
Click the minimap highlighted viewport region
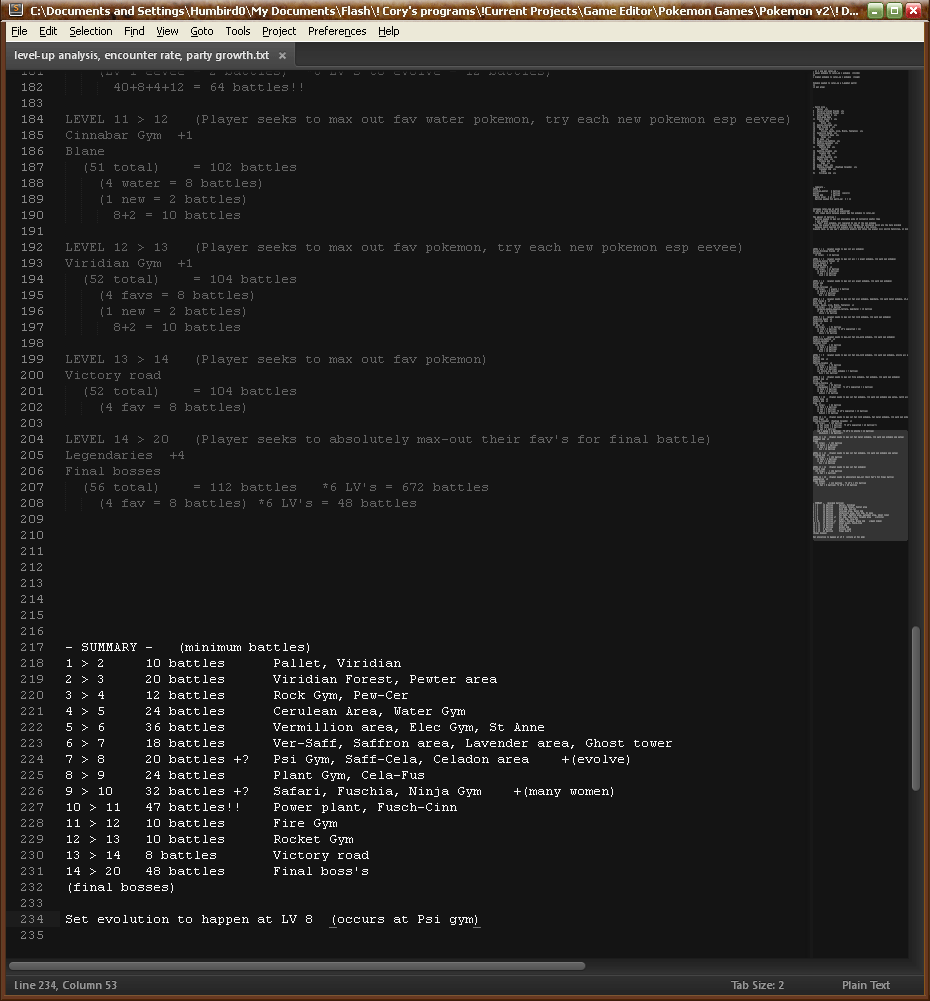pyautogui.click(x=859, y=485)
